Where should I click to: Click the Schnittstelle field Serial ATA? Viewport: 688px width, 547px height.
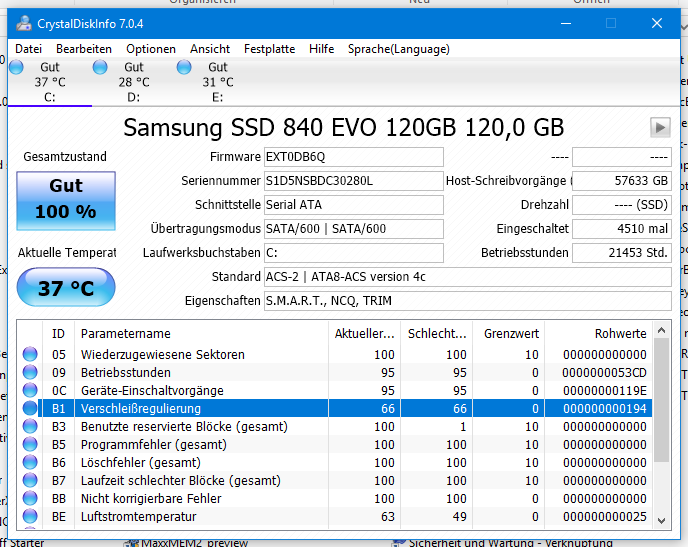click(354, 205)
